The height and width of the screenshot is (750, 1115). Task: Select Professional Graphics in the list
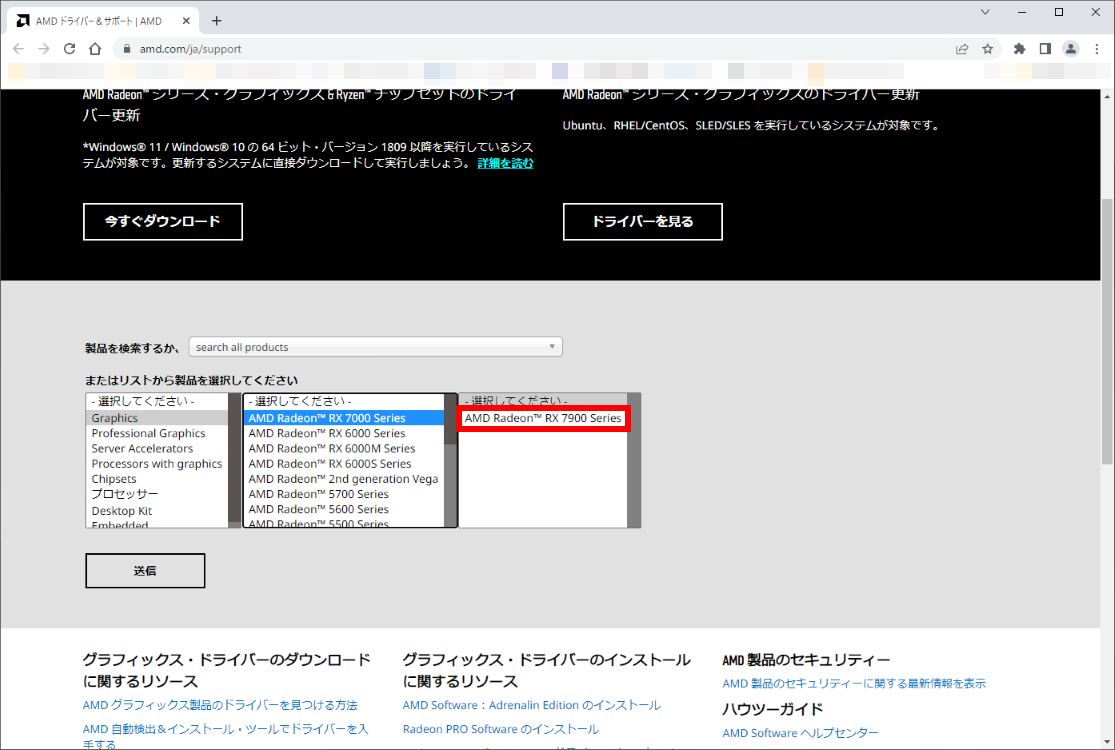point(157,433)
